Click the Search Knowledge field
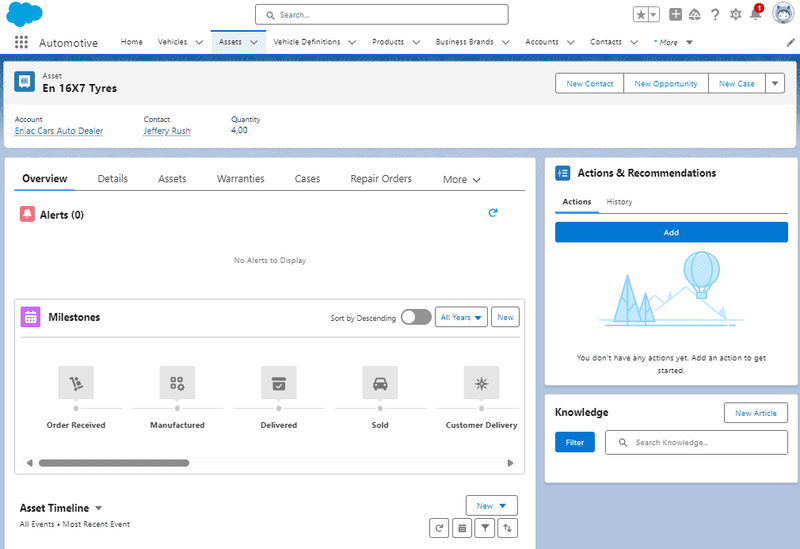 (696, 442)
